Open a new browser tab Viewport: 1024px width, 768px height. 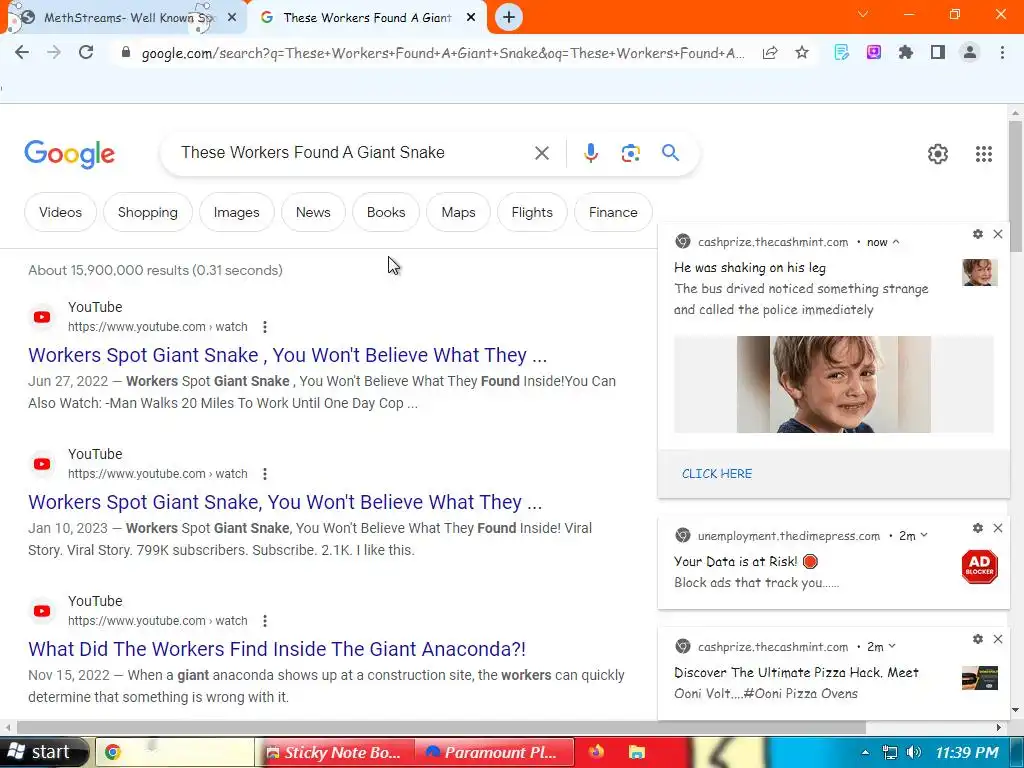pos(509,18)
